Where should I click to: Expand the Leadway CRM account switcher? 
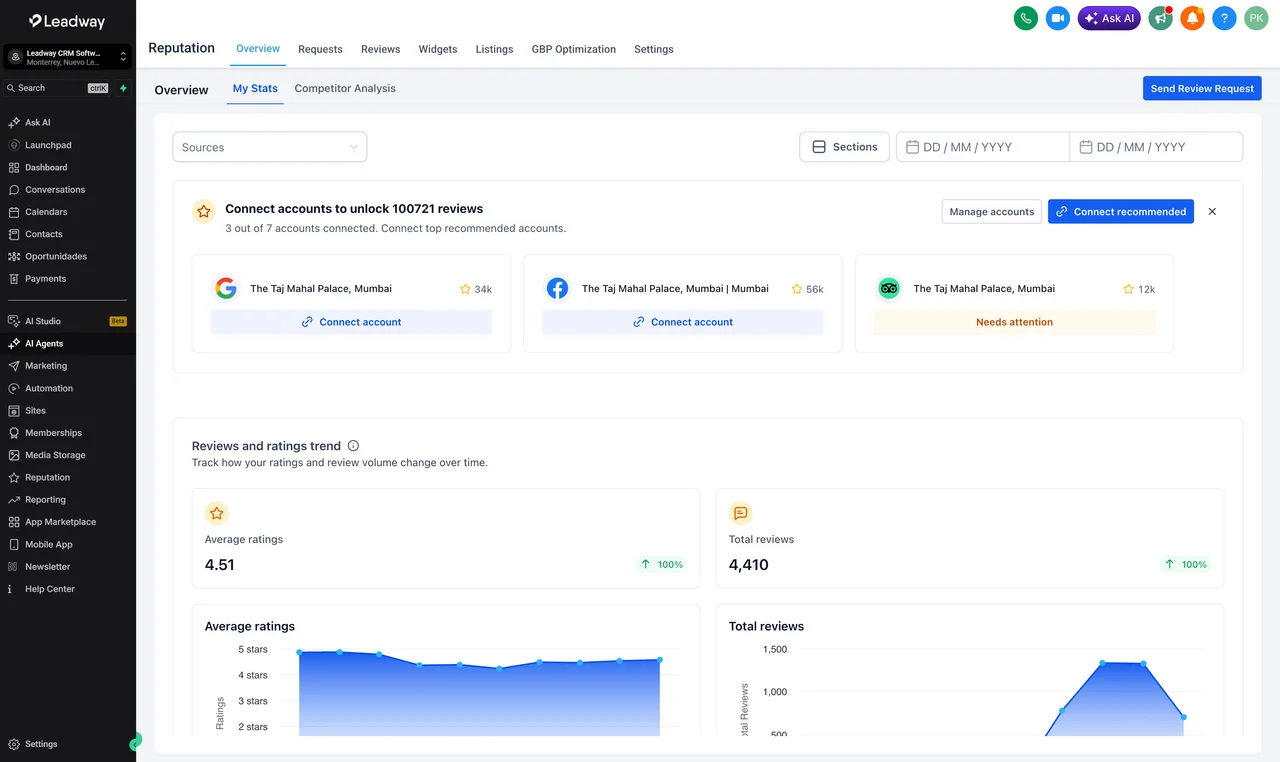(x=68, y=57)
